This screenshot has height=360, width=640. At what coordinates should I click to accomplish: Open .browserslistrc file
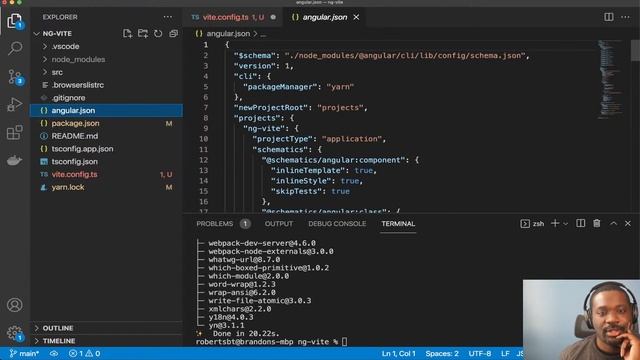point(106,85)
